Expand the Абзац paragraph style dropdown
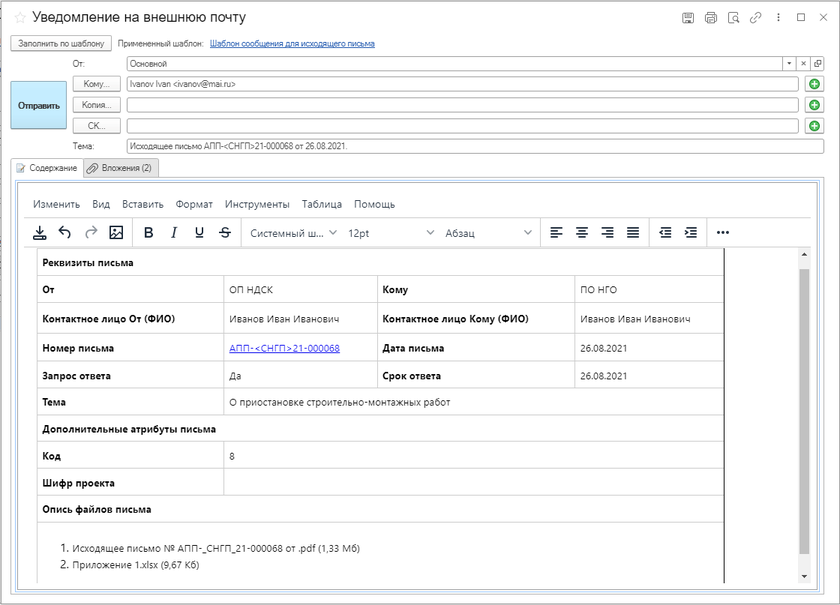This screenshot has height=605, width=840. coord(488,233)
